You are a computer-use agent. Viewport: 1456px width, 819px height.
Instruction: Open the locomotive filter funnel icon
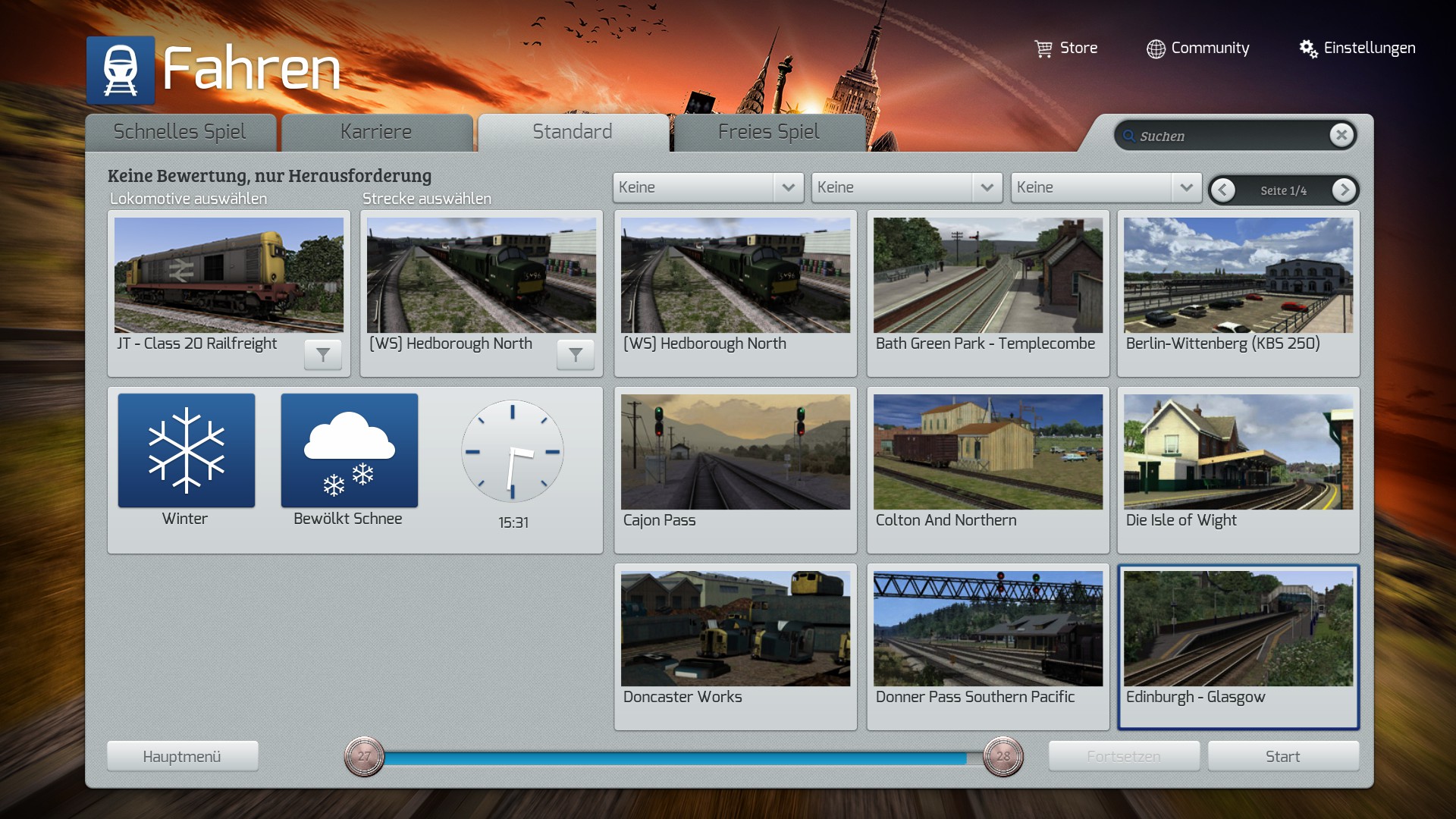click(323, 354)
